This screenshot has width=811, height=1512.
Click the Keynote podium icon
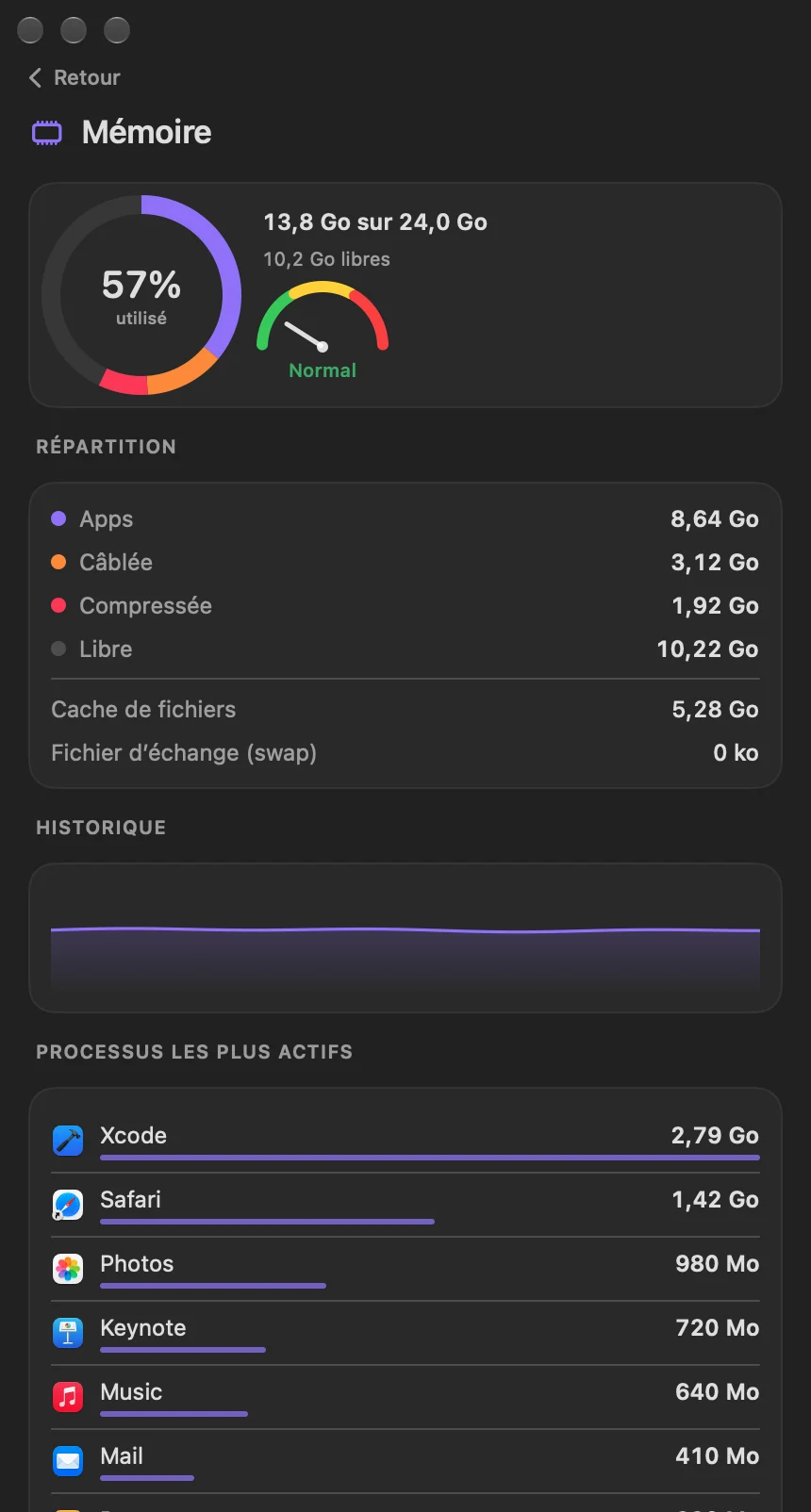click(x=68, y=1333)
